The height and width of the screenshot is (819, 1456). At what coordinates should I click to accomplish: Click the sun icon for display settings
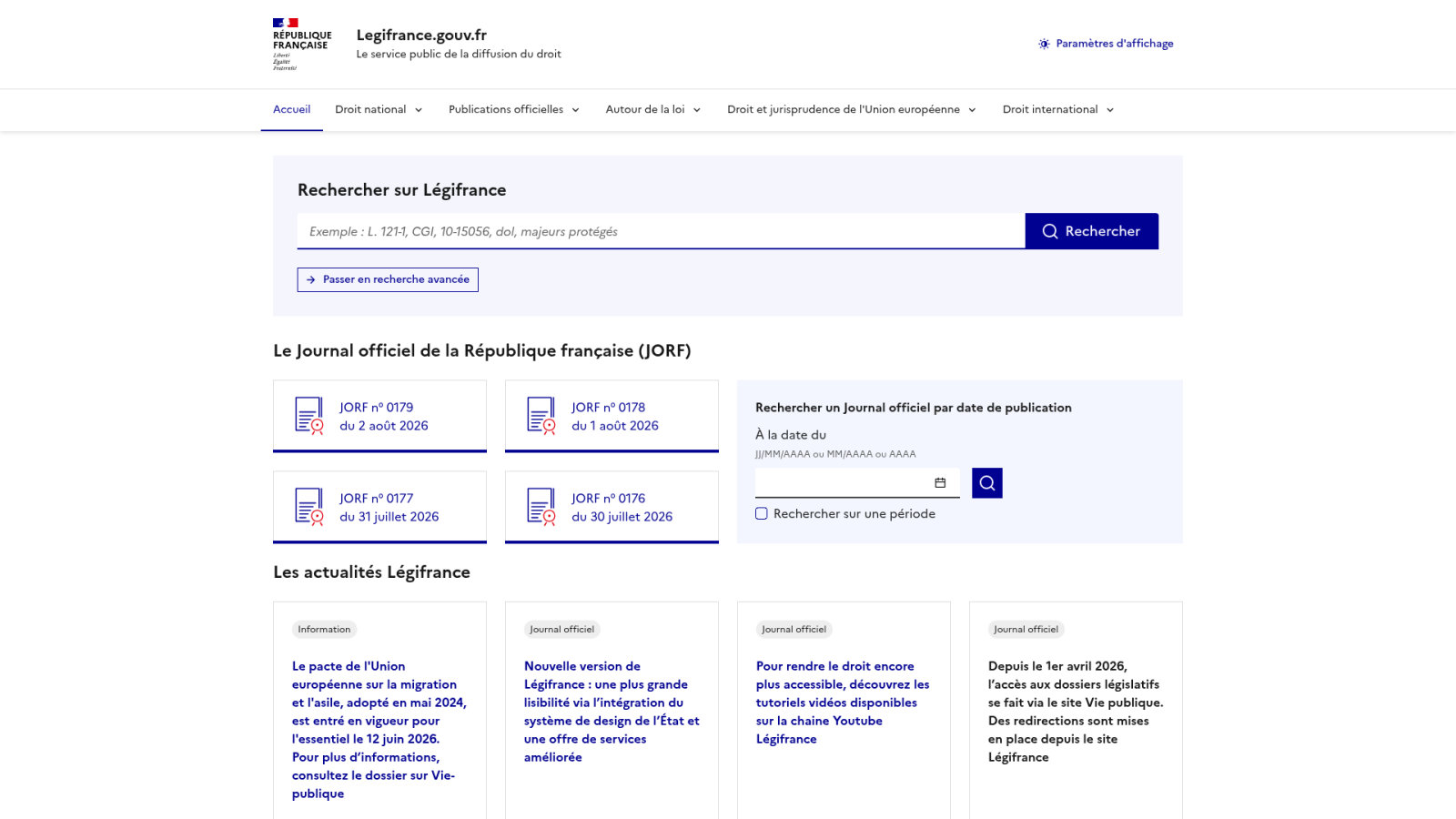coord(1044,44)
